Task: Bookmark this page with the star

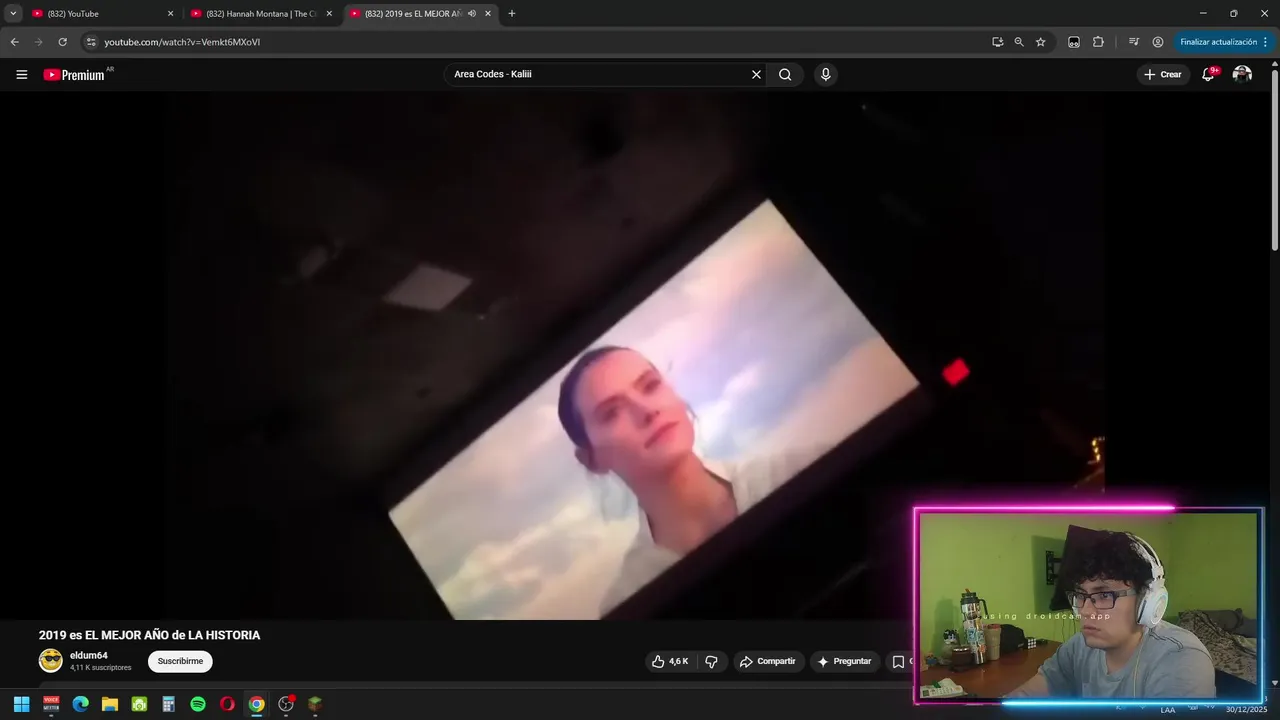Action: [1041, 42]
